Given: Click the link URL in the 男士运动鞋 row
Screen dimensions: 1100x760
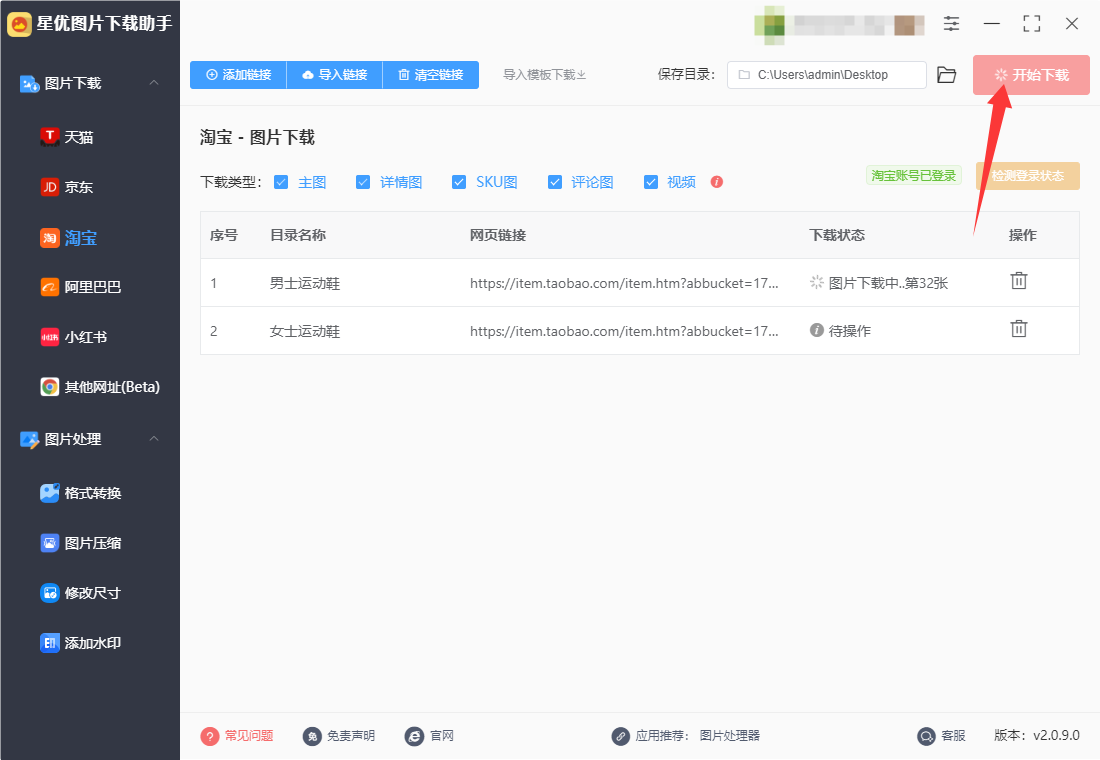Looking at the screenshot, I should (x=624, y=284).
